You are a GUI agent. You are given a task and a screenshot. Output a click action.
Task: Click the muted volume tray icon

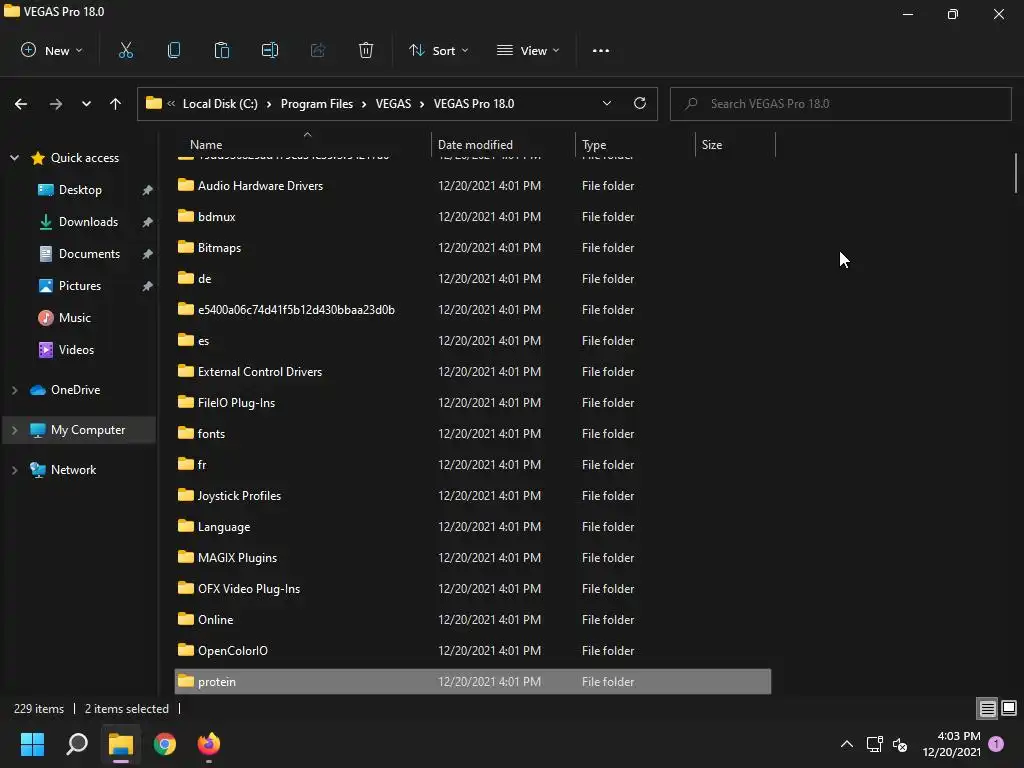[x=900, y=744]
